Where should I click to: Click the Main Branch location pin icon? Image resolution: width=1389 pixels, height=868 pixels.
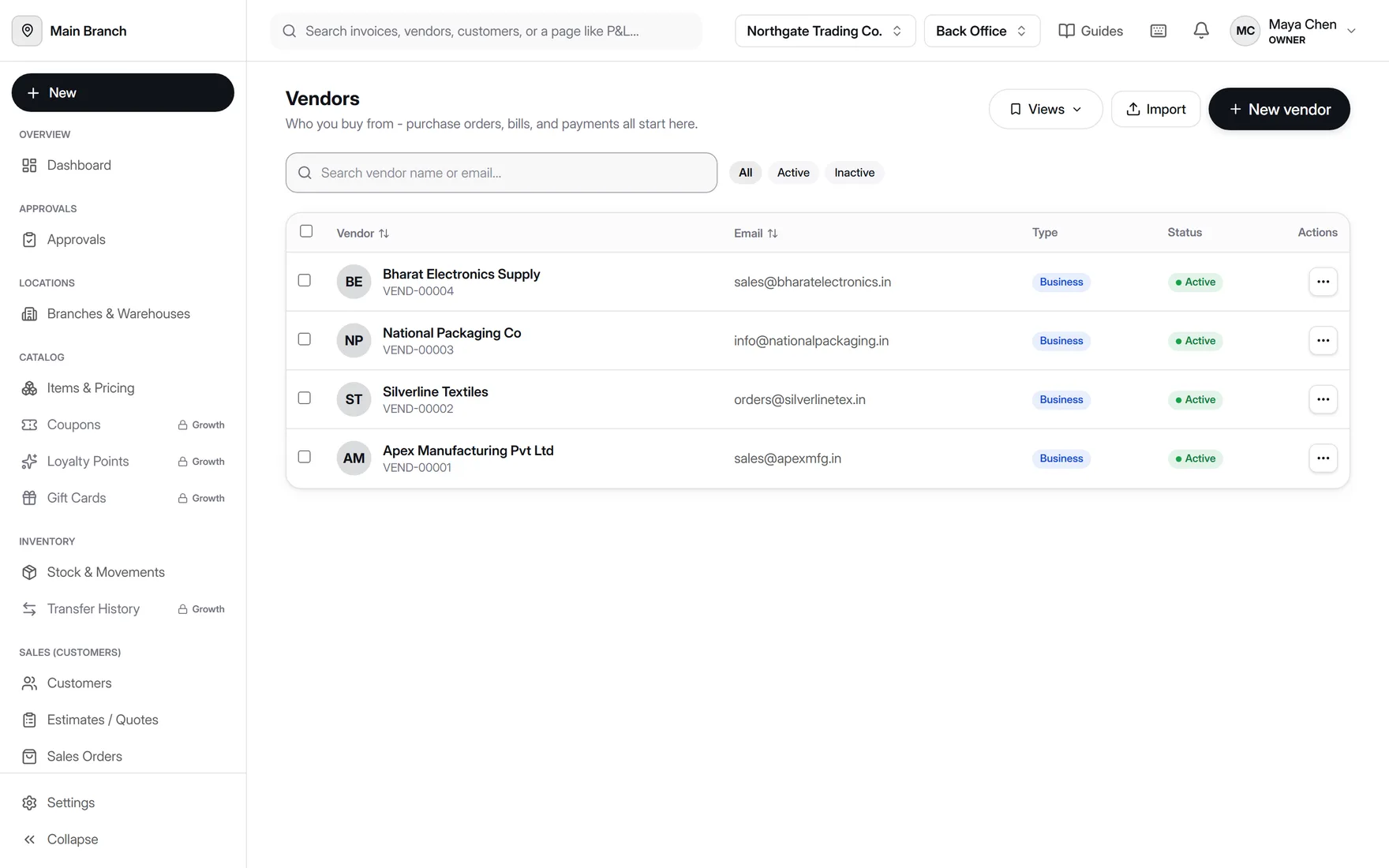point(27,31)
